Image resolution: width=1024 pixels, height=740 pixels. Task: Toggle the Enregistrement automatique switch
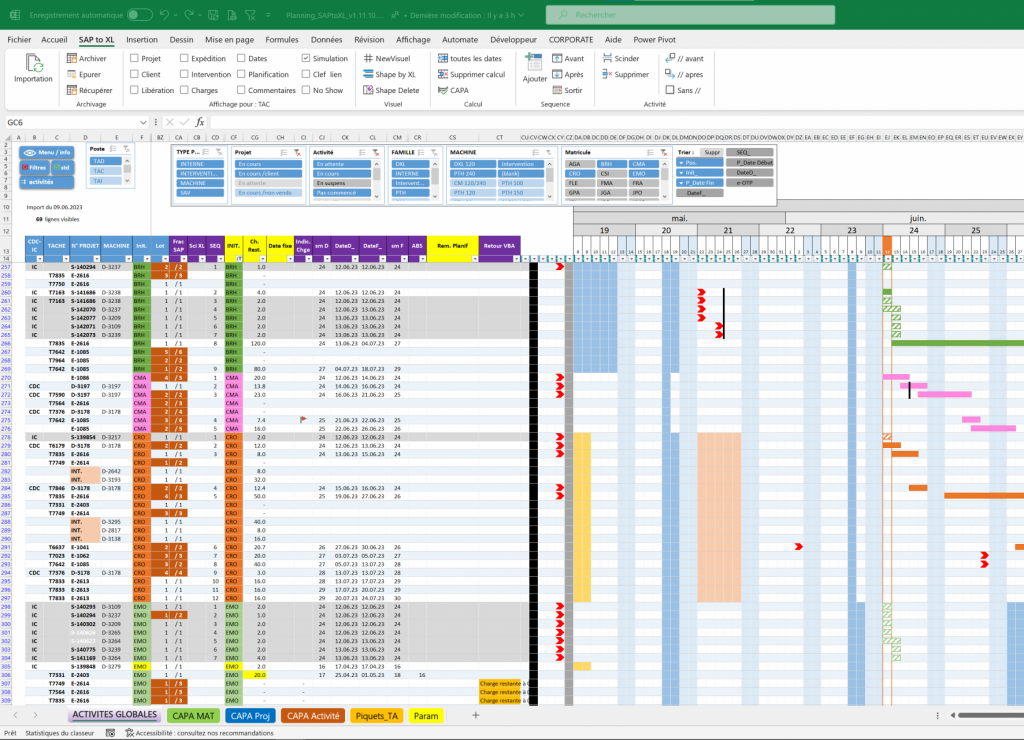click(x=140, y=15)
